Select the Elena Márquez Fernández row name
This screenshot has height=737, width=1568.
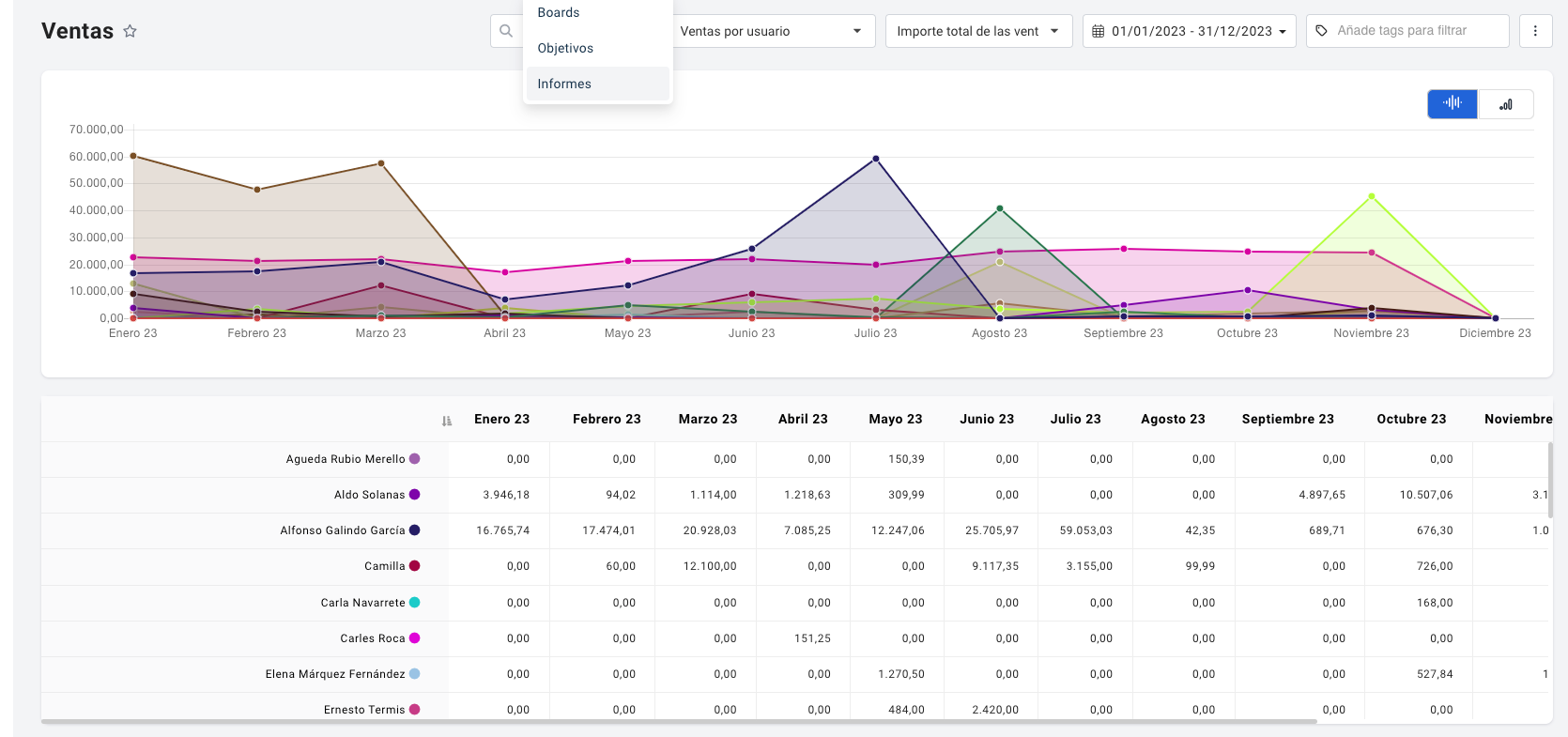(335, 674)
